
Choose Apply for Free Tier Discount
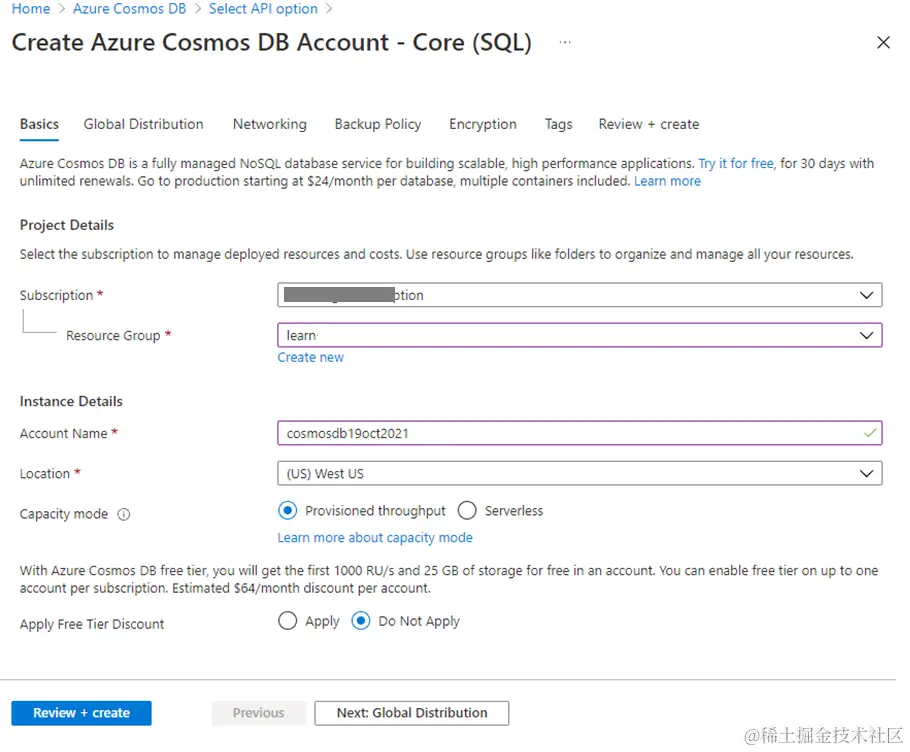288,621
